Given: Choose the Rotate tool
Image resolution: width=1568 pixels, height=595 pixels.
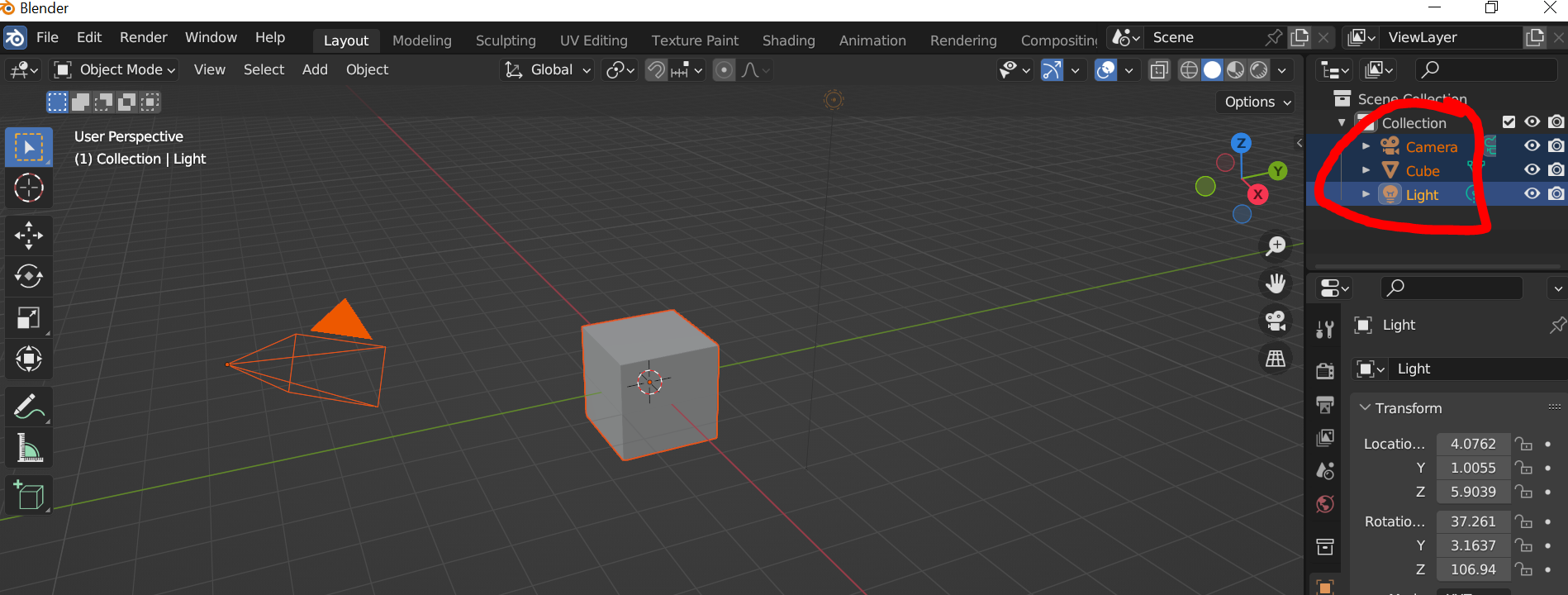Looking at the screenshot, I should point(29,276).
